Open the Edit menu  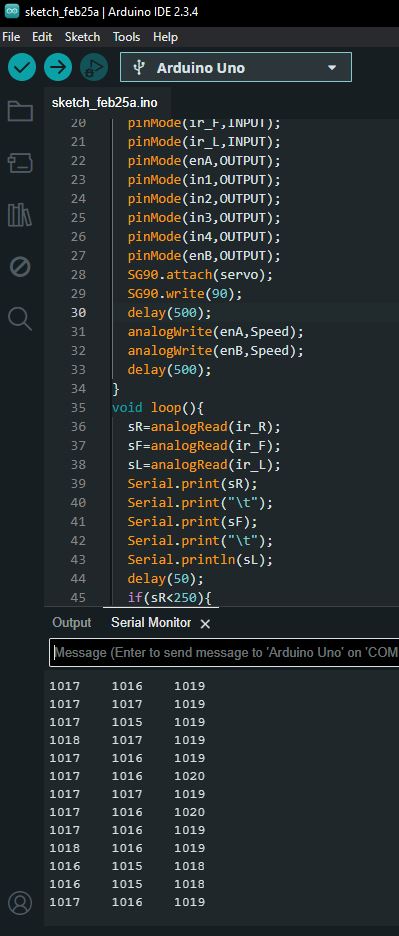click(x=42, y=37)
